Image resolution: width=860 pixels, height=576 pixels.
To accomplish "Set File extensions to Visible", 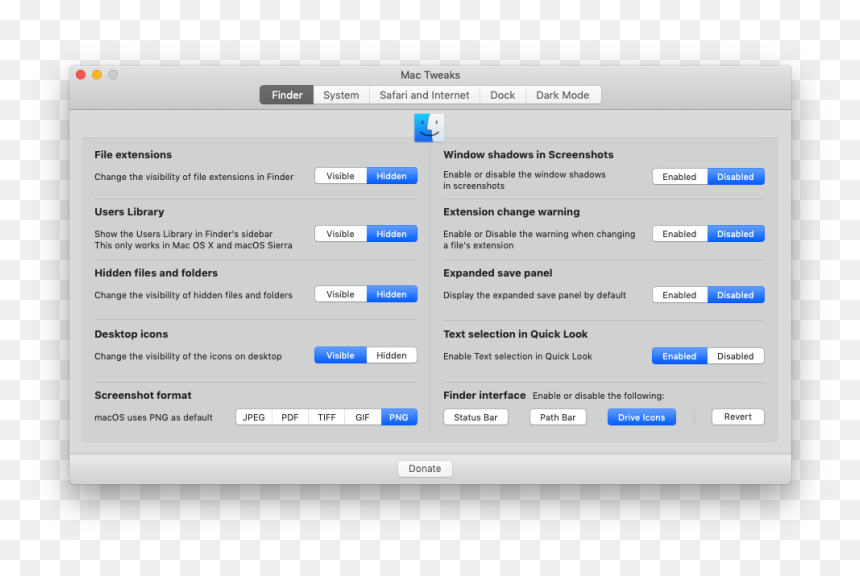I will click(341, 176).
